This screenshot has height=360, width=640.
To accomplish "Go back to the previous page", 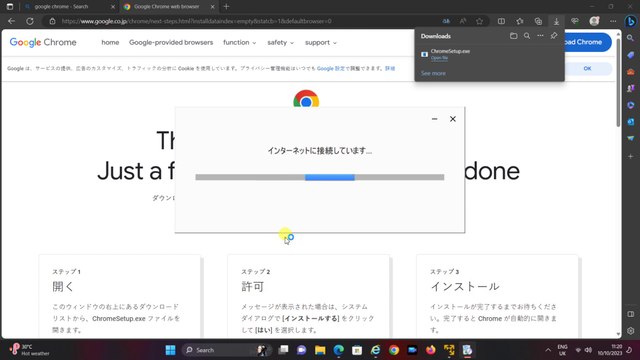I will tap(11, 21).
